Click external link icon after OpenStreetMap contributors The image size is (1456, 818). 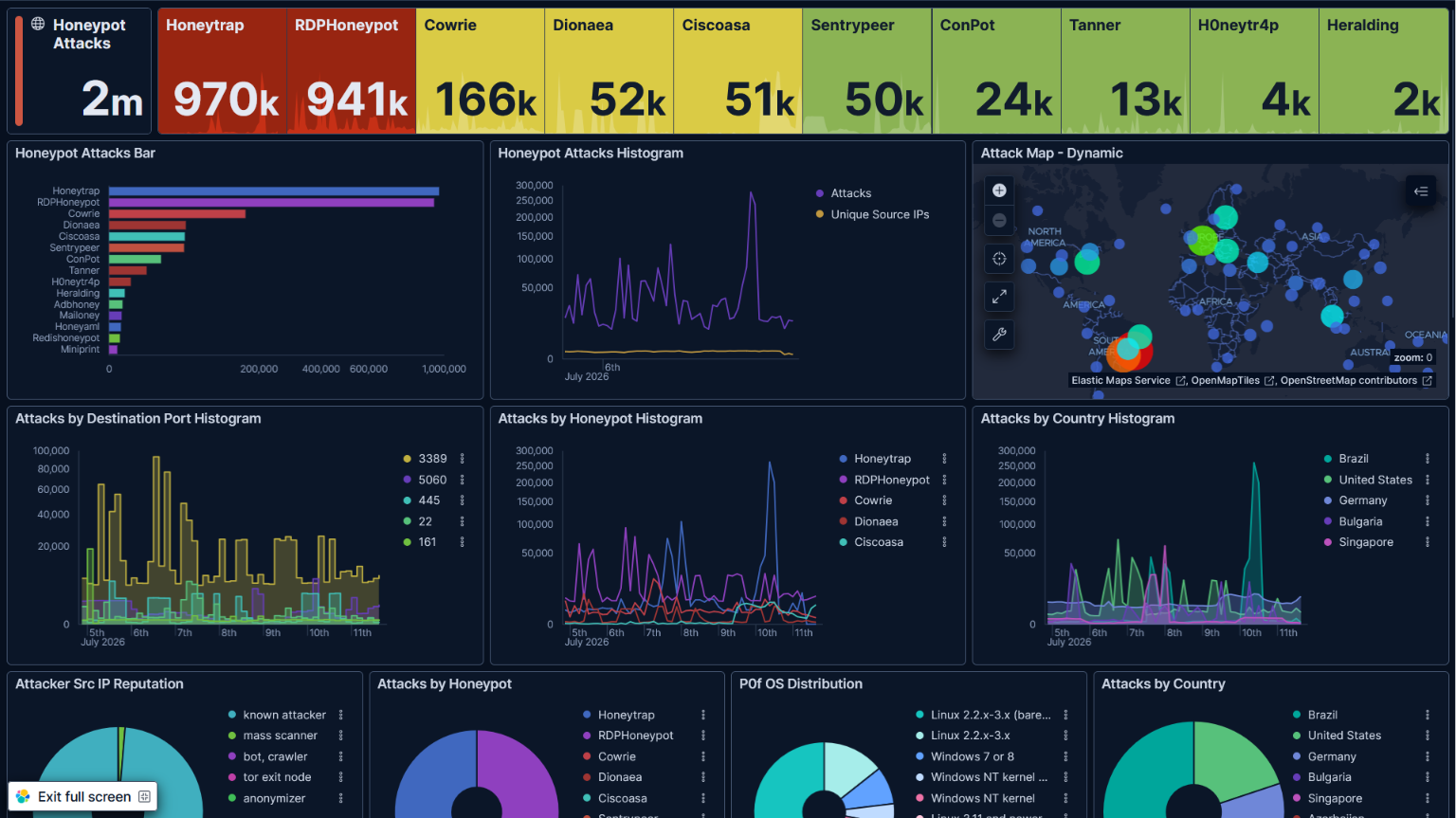(1427, 381)
